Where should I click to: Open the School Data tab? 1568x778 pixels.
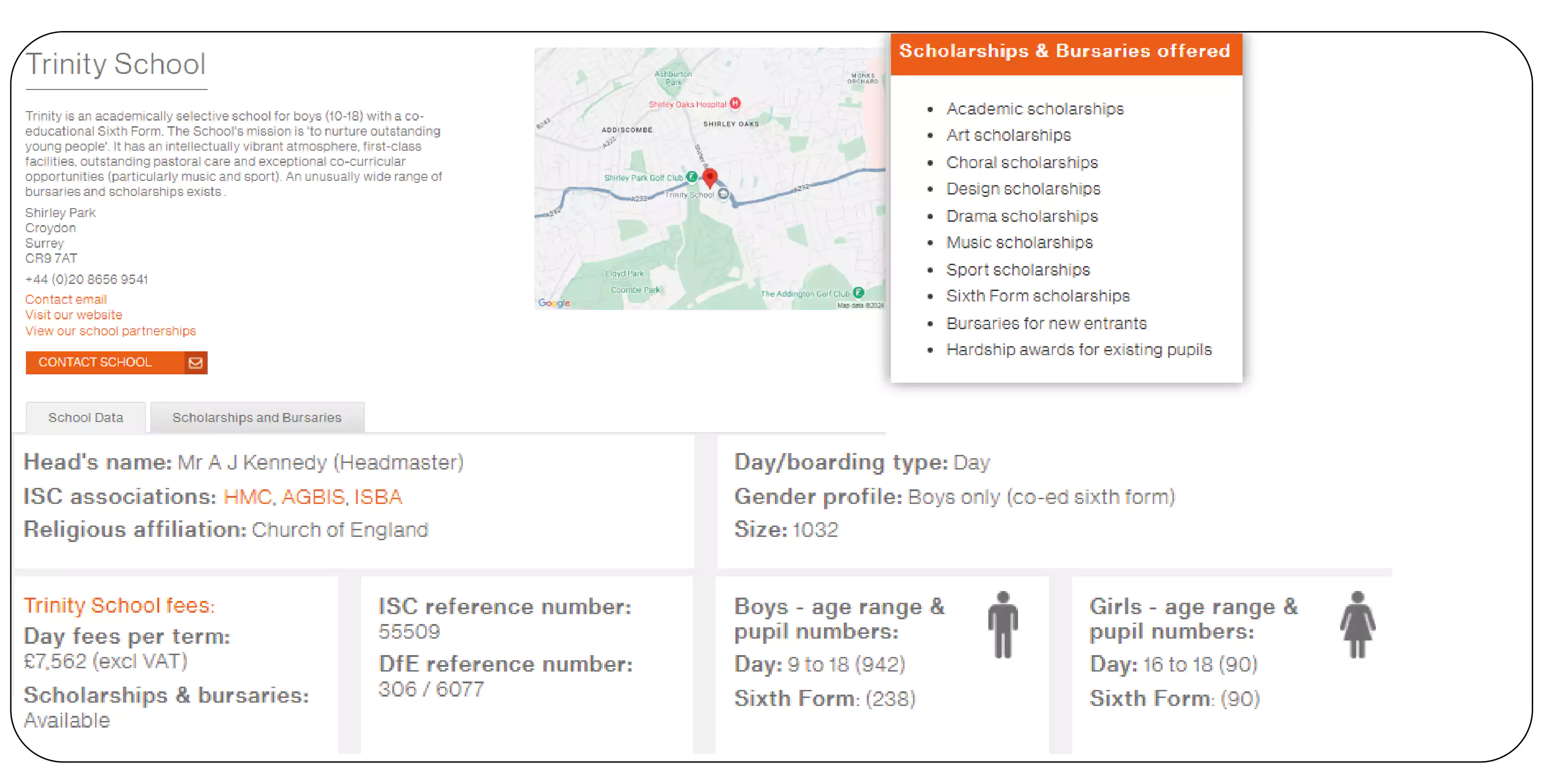[86, 418]
